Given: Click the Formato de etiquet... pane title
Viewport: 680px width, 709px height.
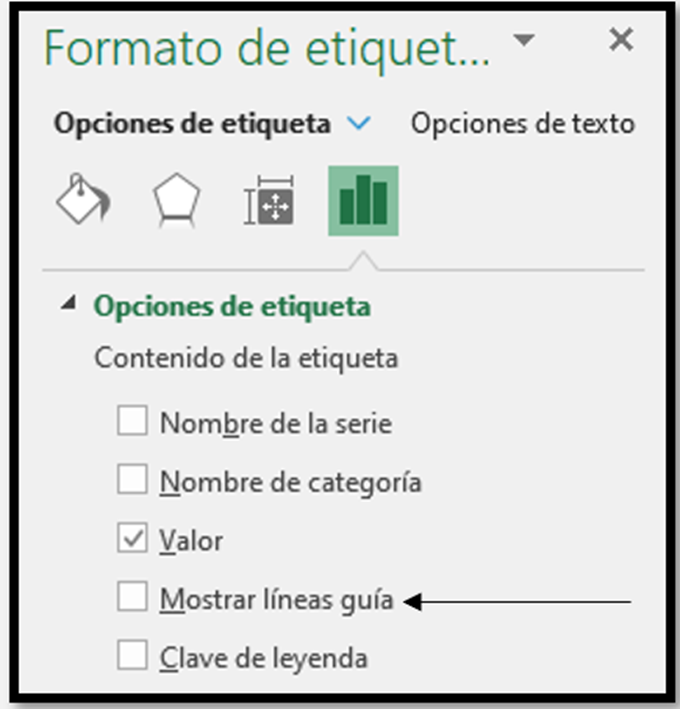Looking at the screenshot, I should tap(267, 48).
